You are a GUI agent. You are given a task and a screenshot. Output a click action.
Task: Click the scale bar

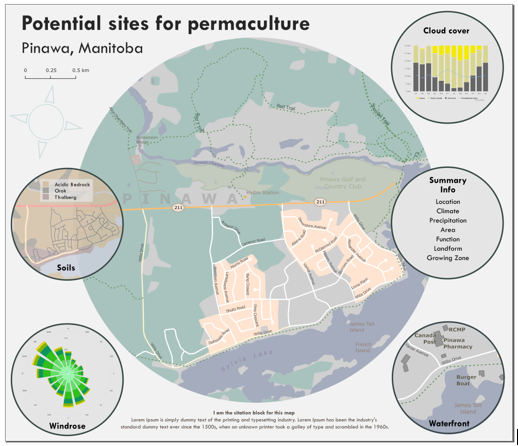pyautogui.click(x=50, y=77)
